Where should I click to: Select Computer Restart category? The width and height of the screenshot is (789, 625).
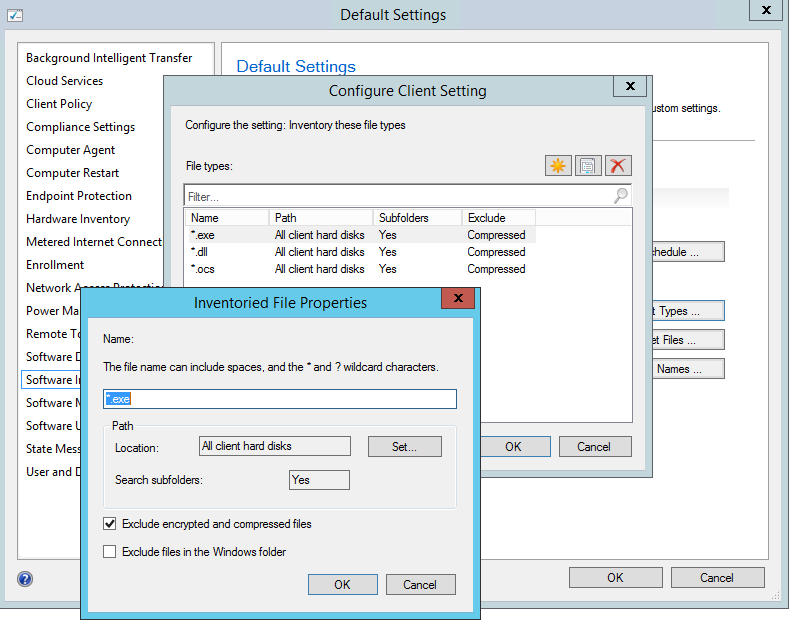point(72,173)
